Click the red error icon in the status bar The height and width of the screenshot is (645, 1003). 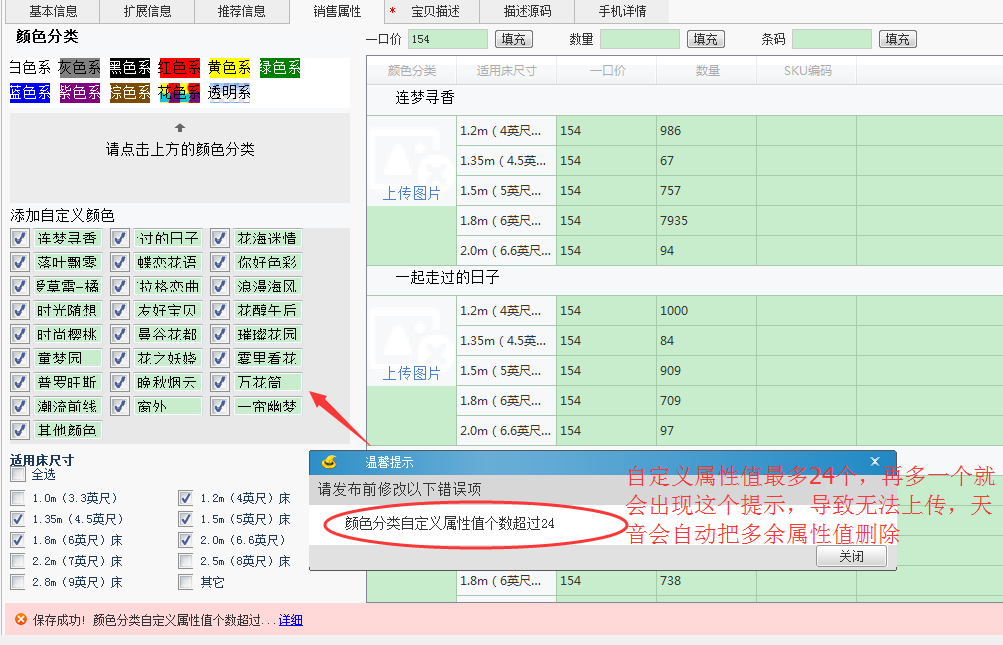(20, 620)
